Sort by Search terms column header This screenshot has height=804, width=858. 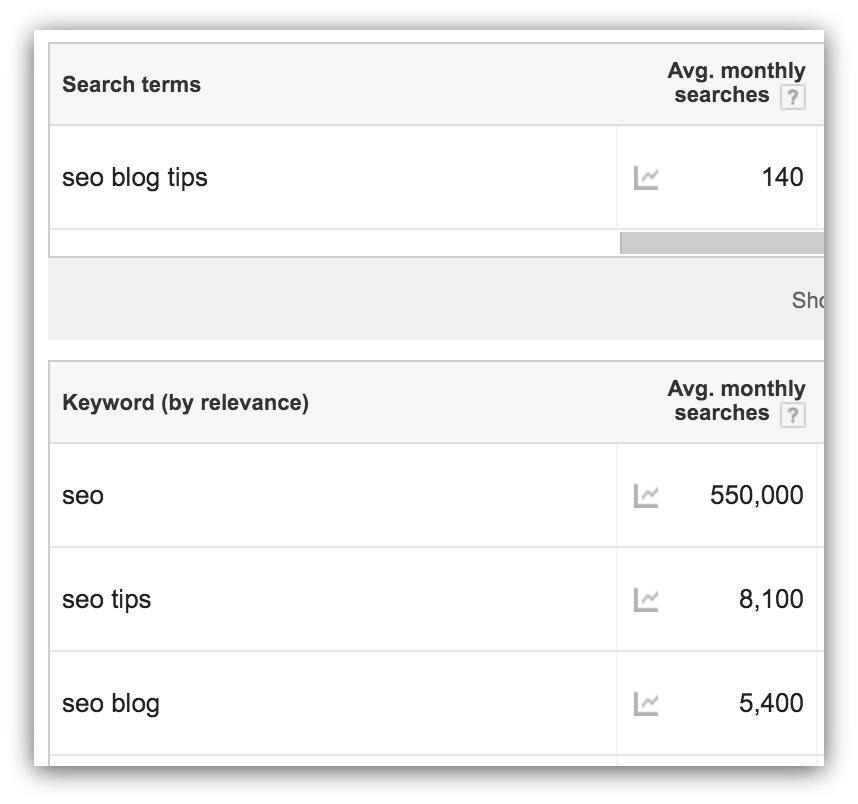[x=131, y=84]
